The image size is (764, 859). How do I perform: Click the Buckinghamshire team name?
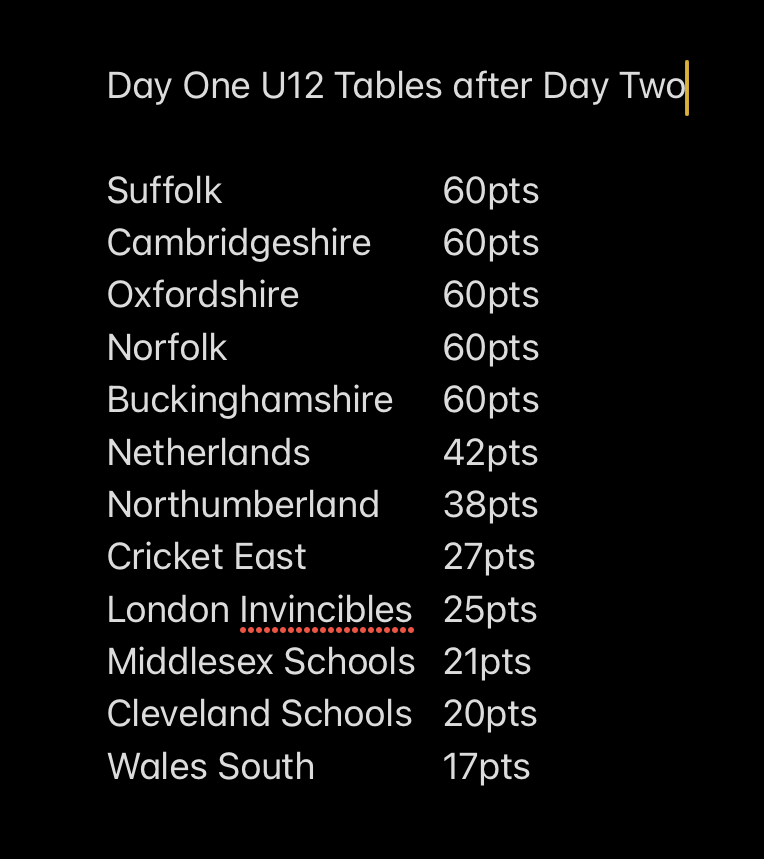pos(250,400)
